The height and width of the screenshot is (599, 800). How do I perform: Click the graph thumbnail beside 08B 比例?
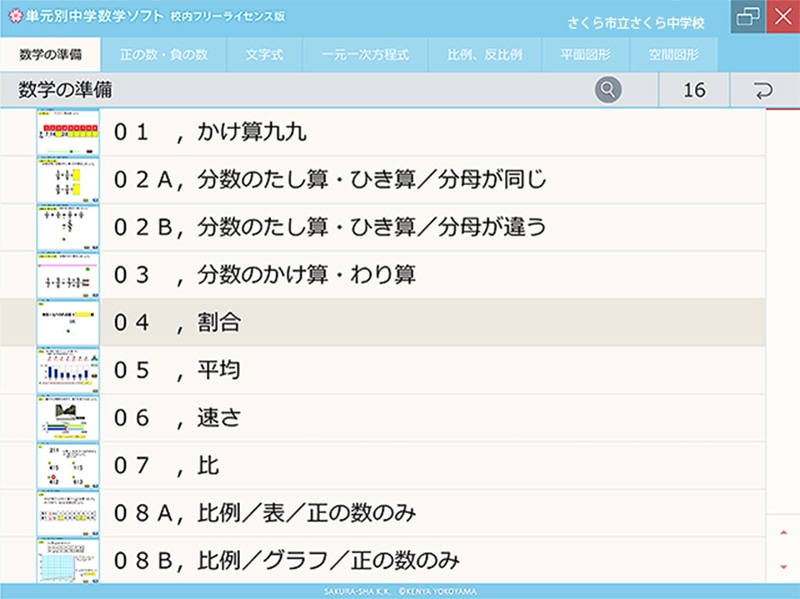(65, 562)
